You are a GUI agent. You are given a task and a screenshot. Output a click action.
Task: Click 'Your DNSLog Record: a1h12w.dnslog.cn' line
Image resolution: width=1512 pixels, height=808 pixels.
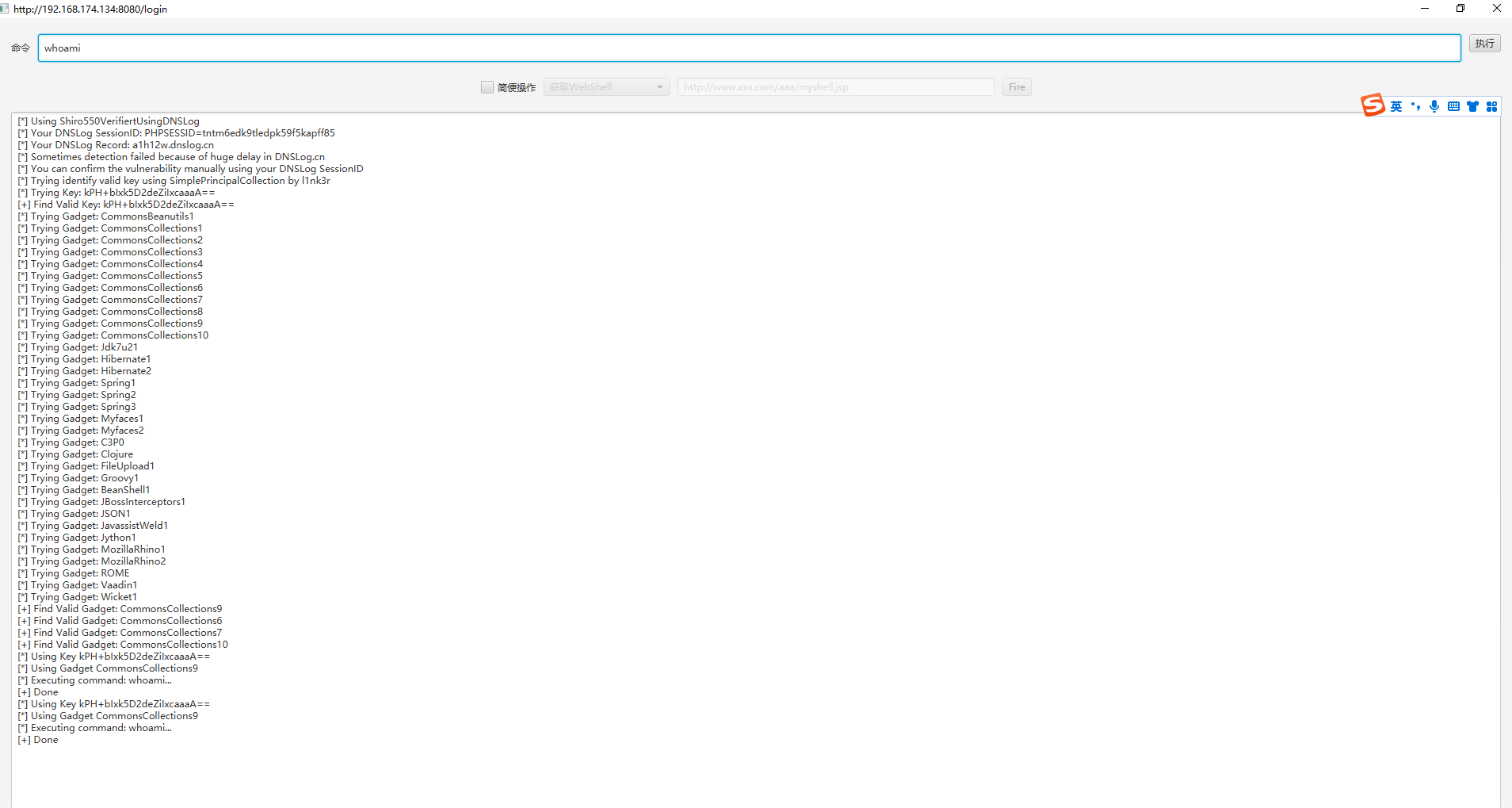[x=116, y=145]
